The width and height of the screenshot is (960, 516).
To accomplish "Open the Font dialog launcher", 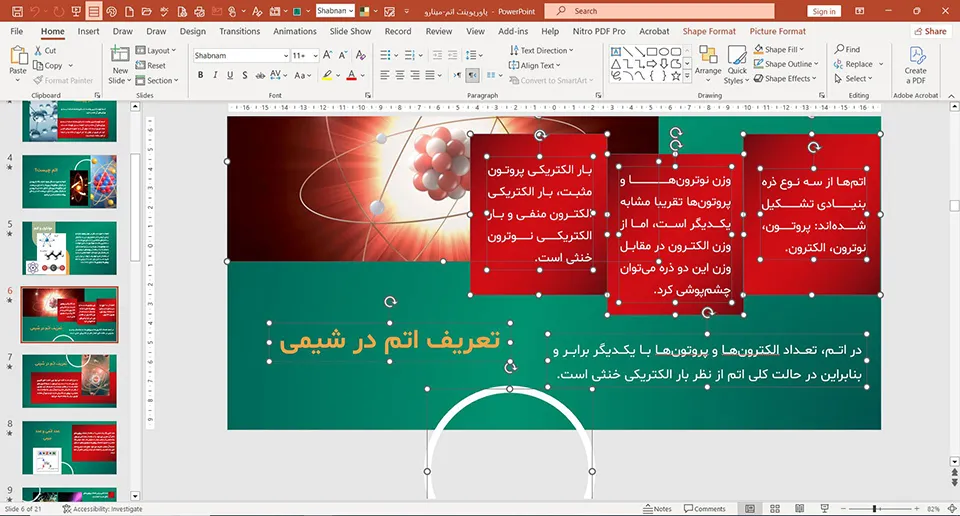I will click(368, 95).
